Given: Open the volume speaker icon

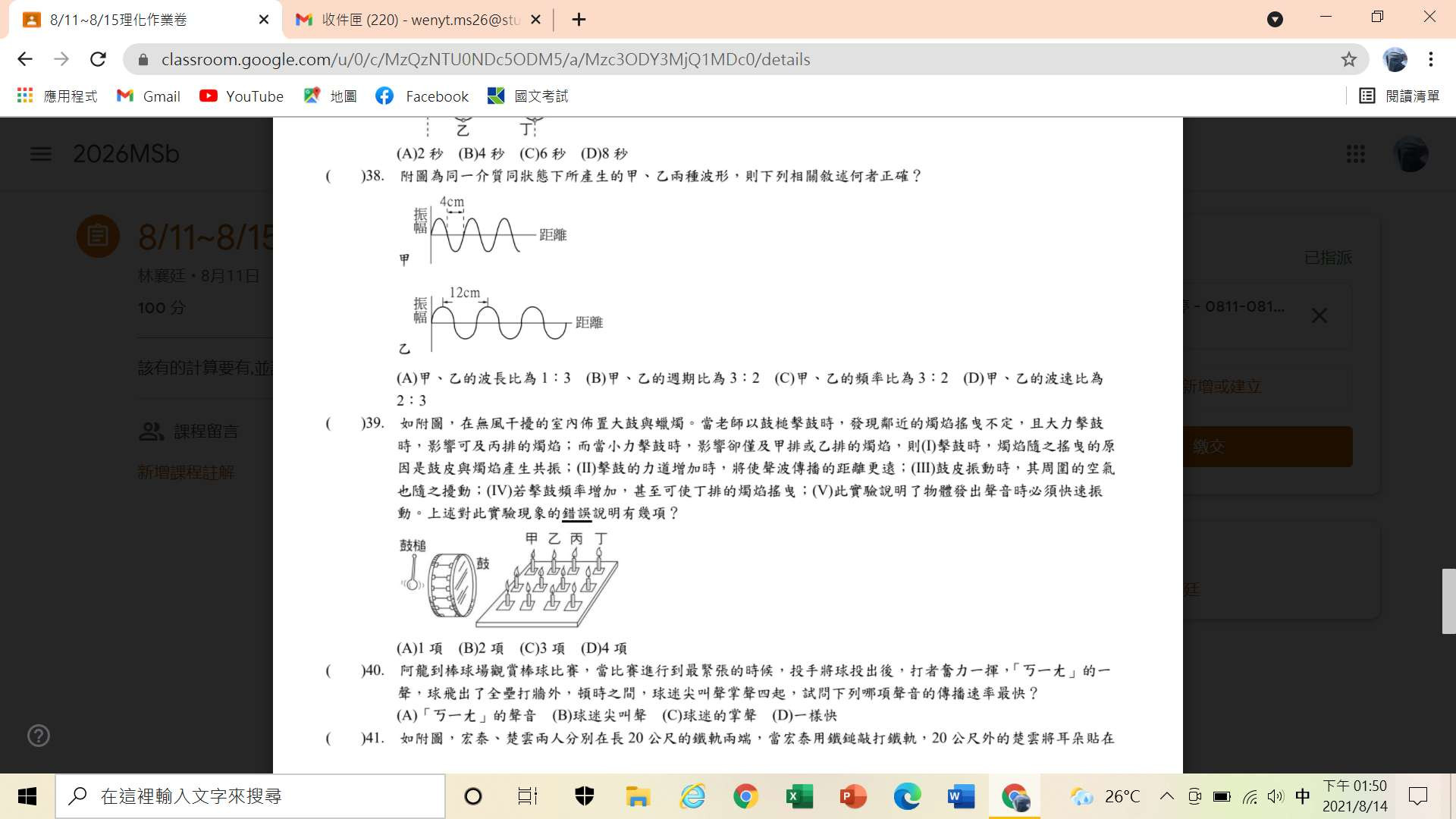Looking at the screenshot, I should (1276, 796).
